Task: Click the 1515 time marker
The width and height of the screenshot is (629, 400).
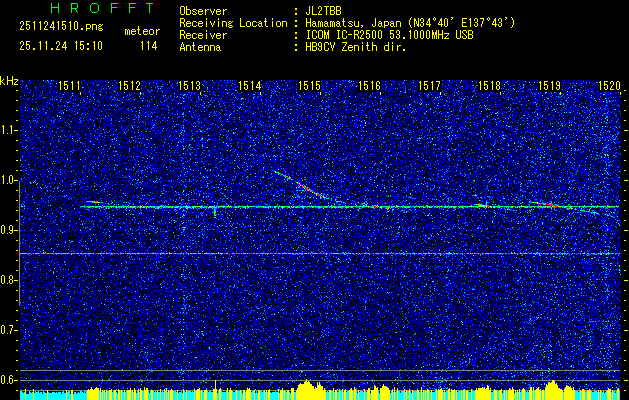Action: click(309, 87)
